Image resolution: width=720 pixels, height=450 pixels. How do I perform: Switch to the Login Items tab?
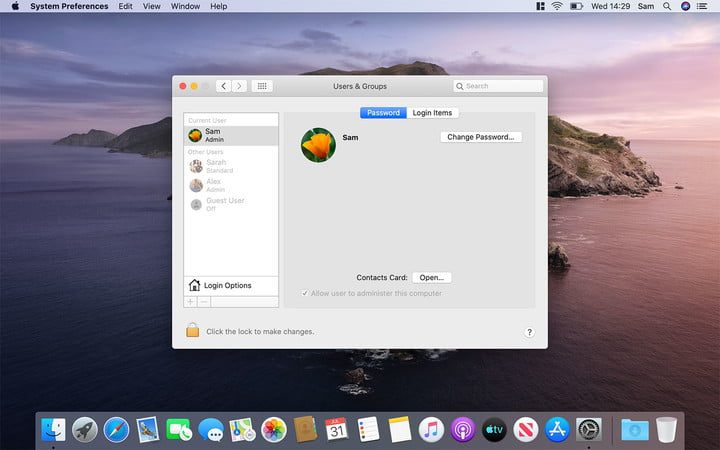tap(433, 113)
